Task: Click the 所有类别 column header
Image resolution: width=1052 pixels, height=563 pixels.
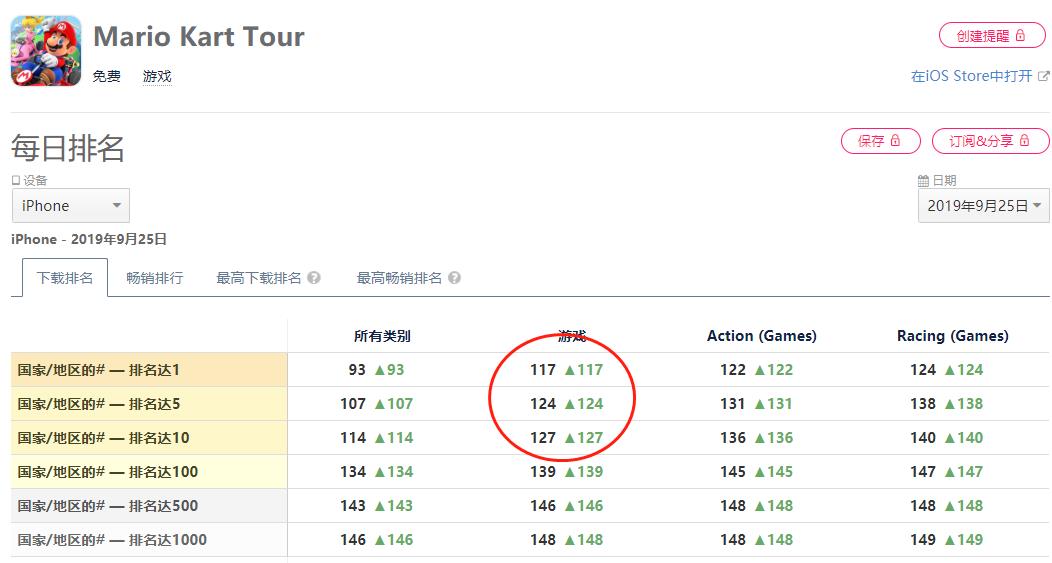Action: [382, 336]
